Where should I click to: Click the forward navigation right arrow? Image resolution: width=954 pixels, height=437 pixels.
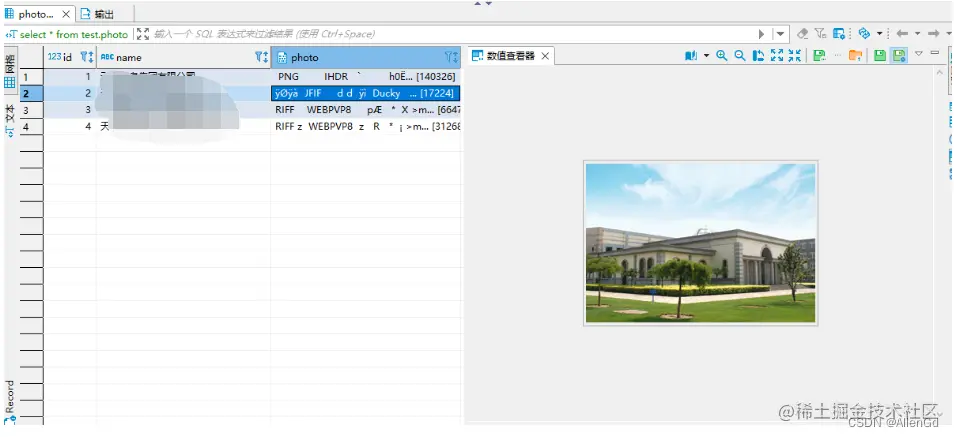click(933, 33)
